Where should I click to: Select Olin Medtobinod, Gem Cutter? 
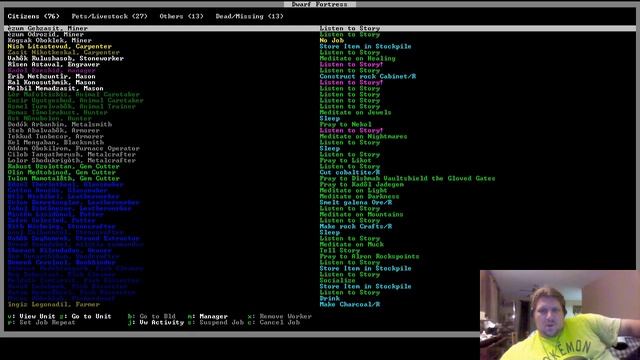coord(61,173)
